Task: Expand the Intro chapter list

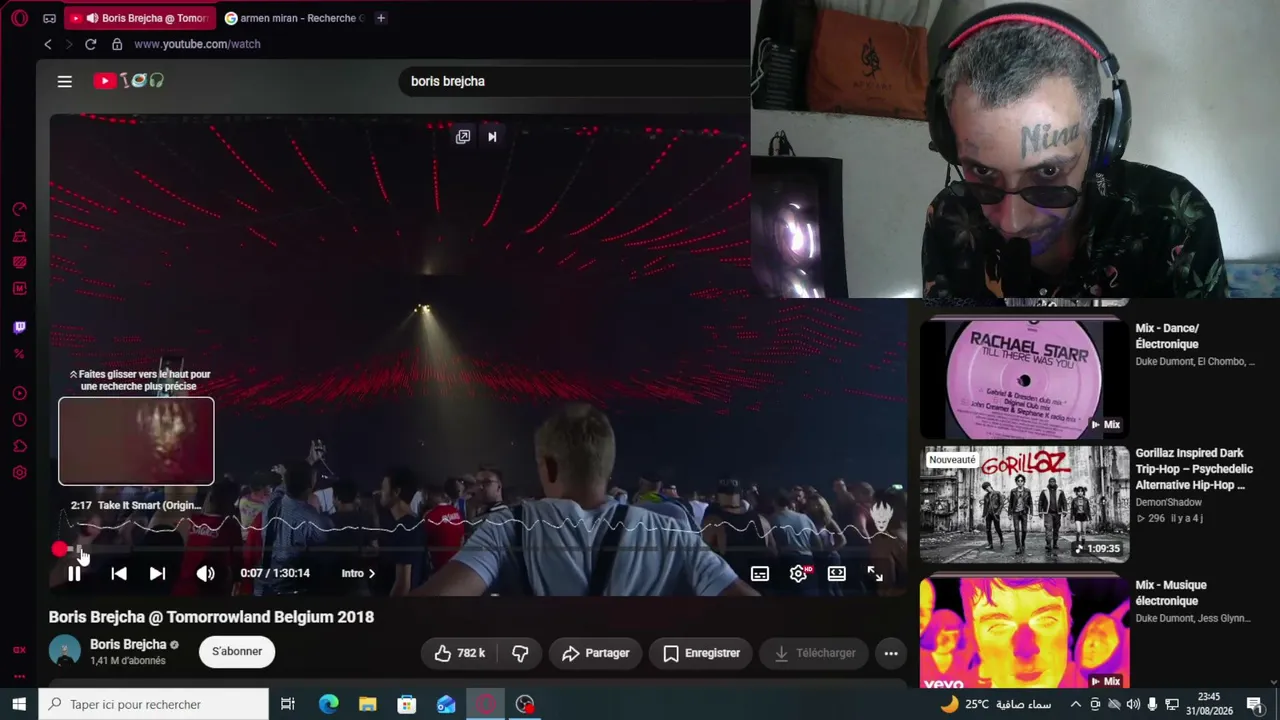Action: [x=358, y=573]
